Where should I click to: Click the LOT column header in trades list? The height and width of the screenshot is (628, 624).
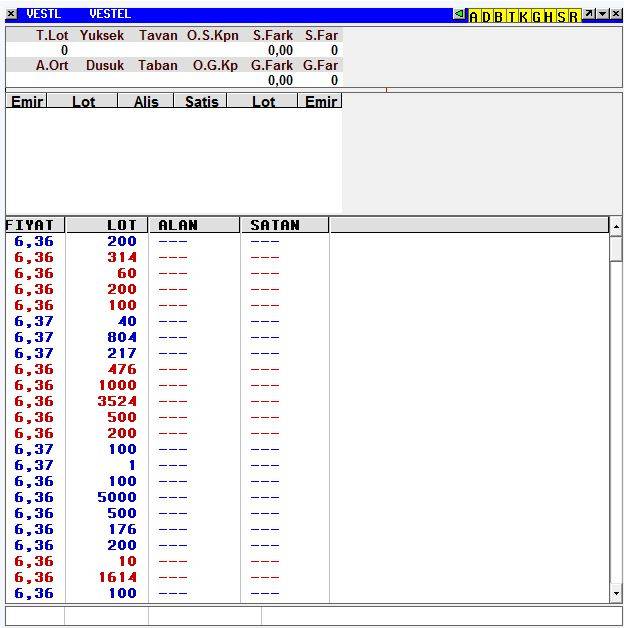click(106, 225)
